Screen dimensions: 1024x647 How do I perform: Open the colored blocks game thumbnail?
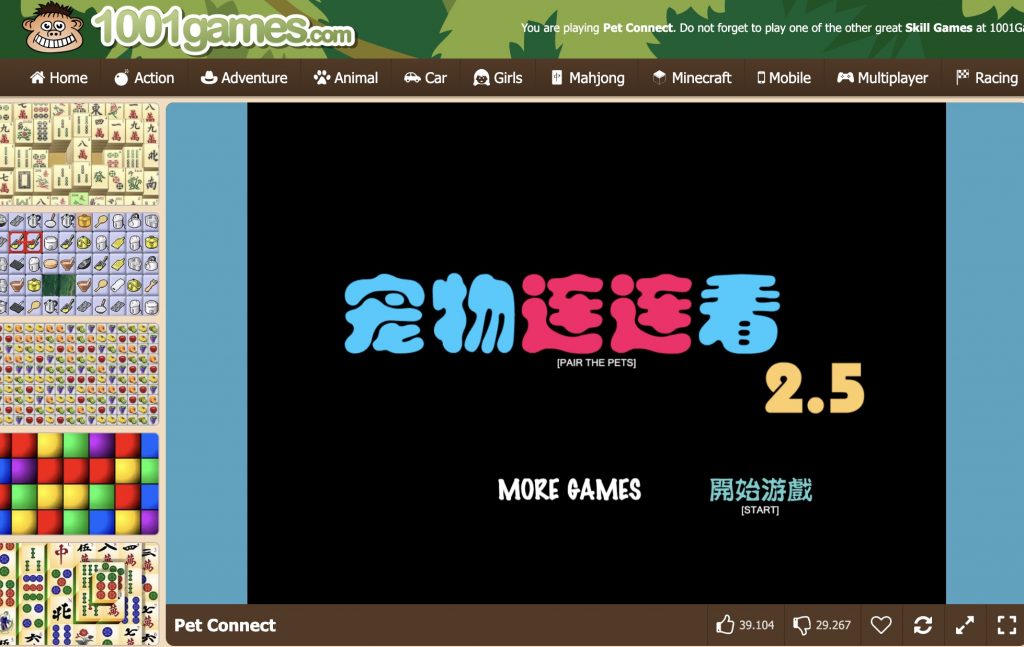pos(79,484)
